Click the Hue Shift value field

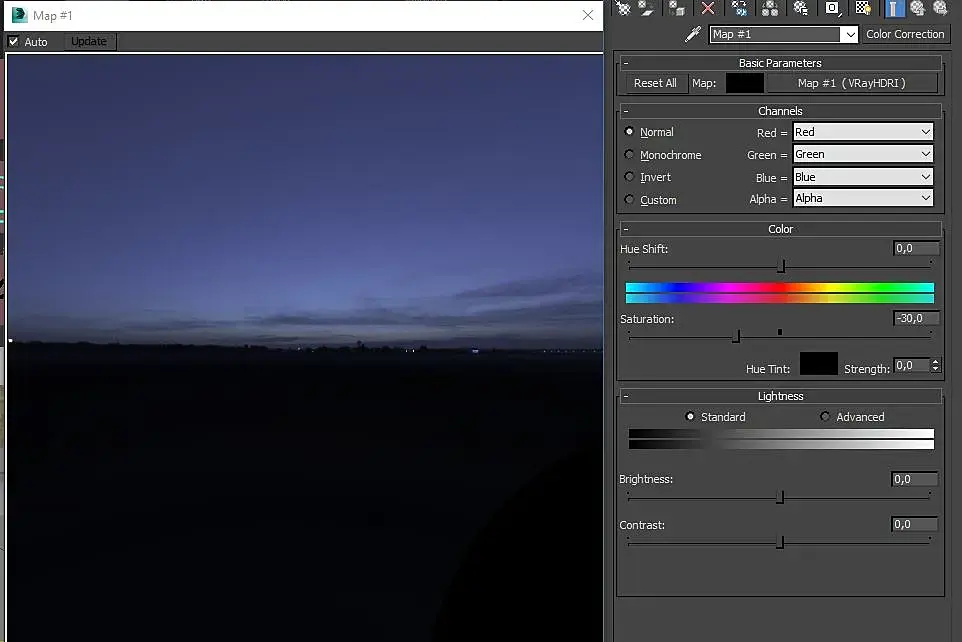point(915,248)
